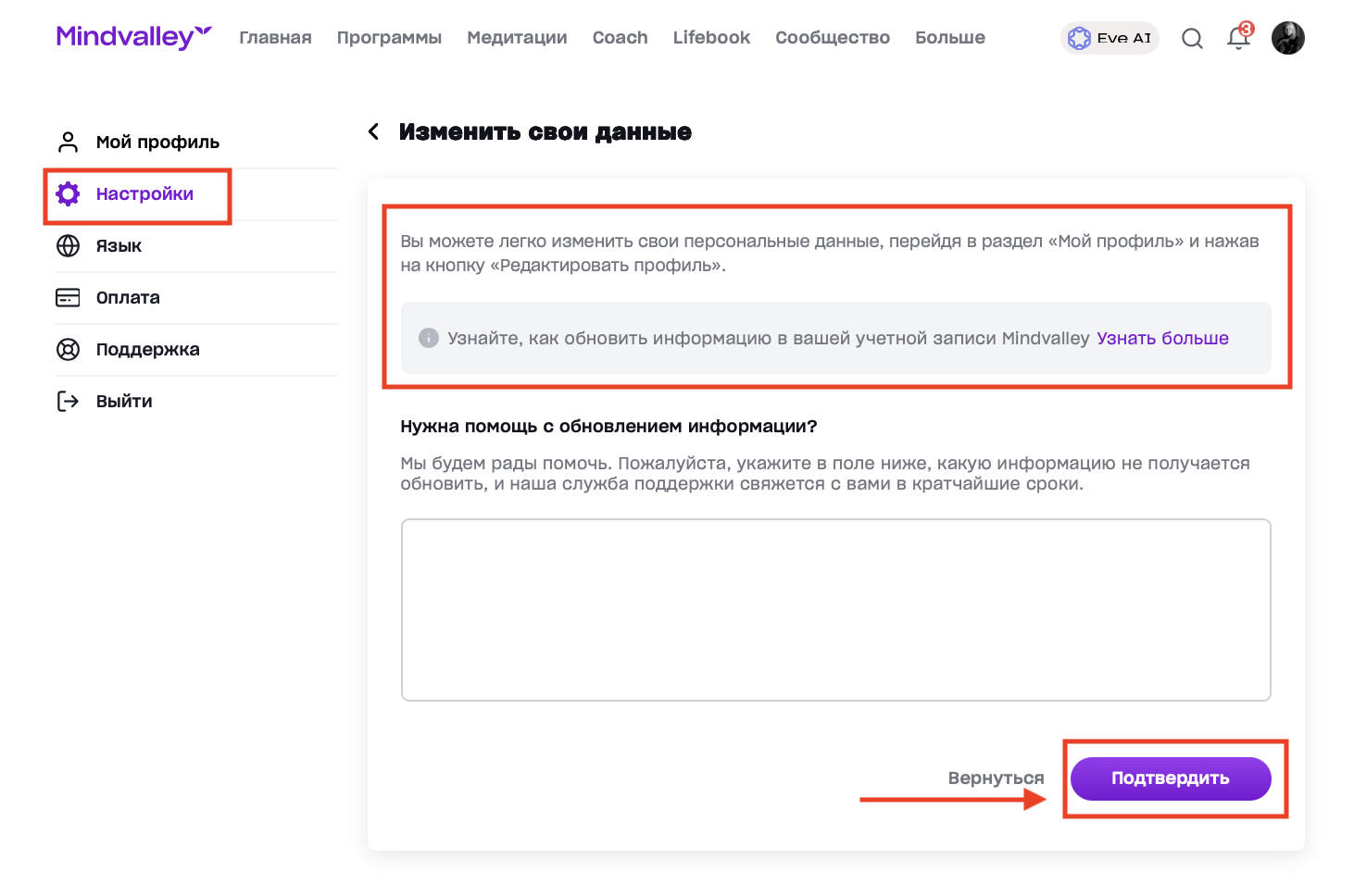Click the back arrow beside the page title

[x=373, y=131]
